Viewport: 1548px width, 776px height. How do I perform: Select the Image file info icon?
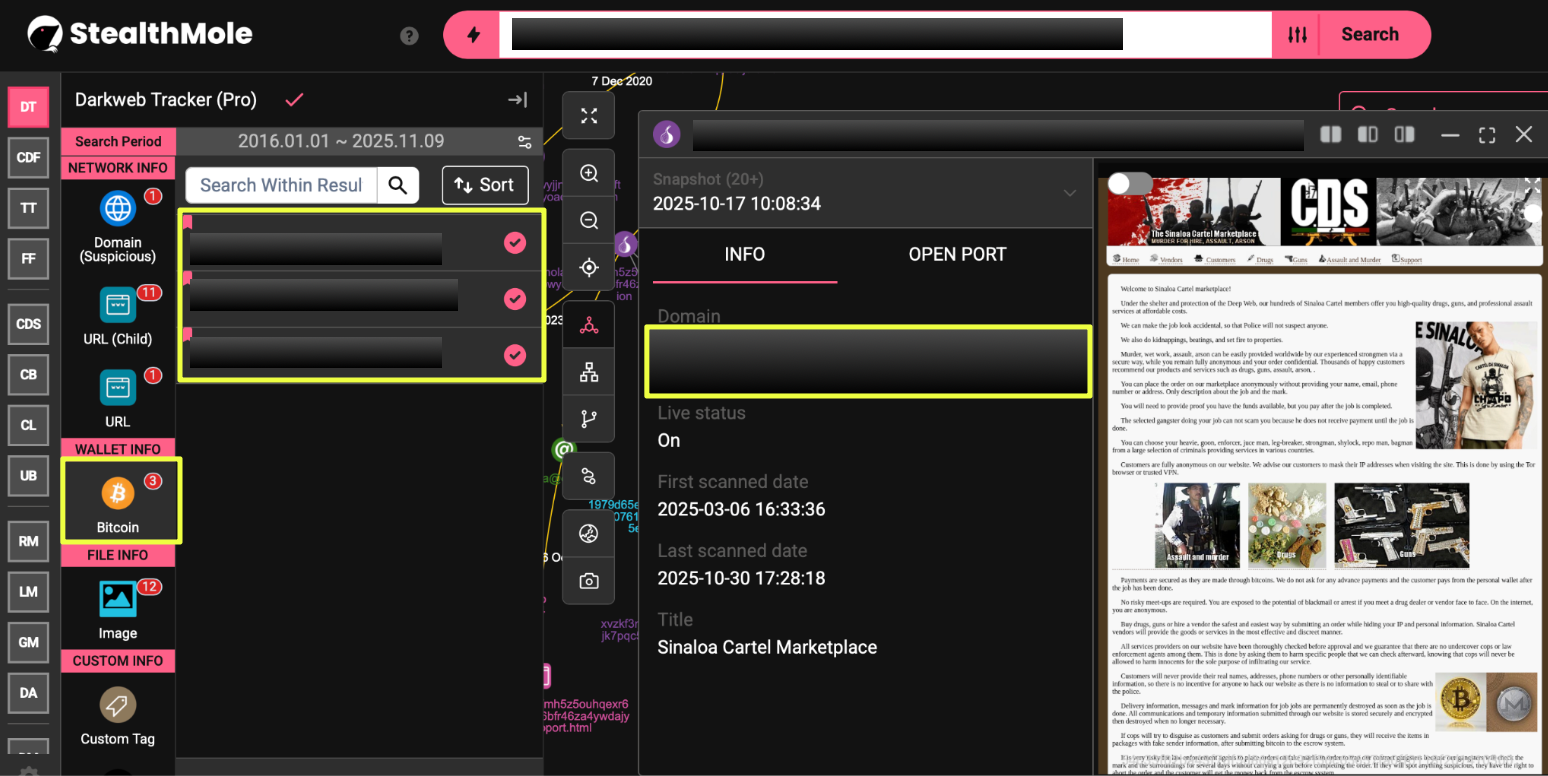[118, 599]
